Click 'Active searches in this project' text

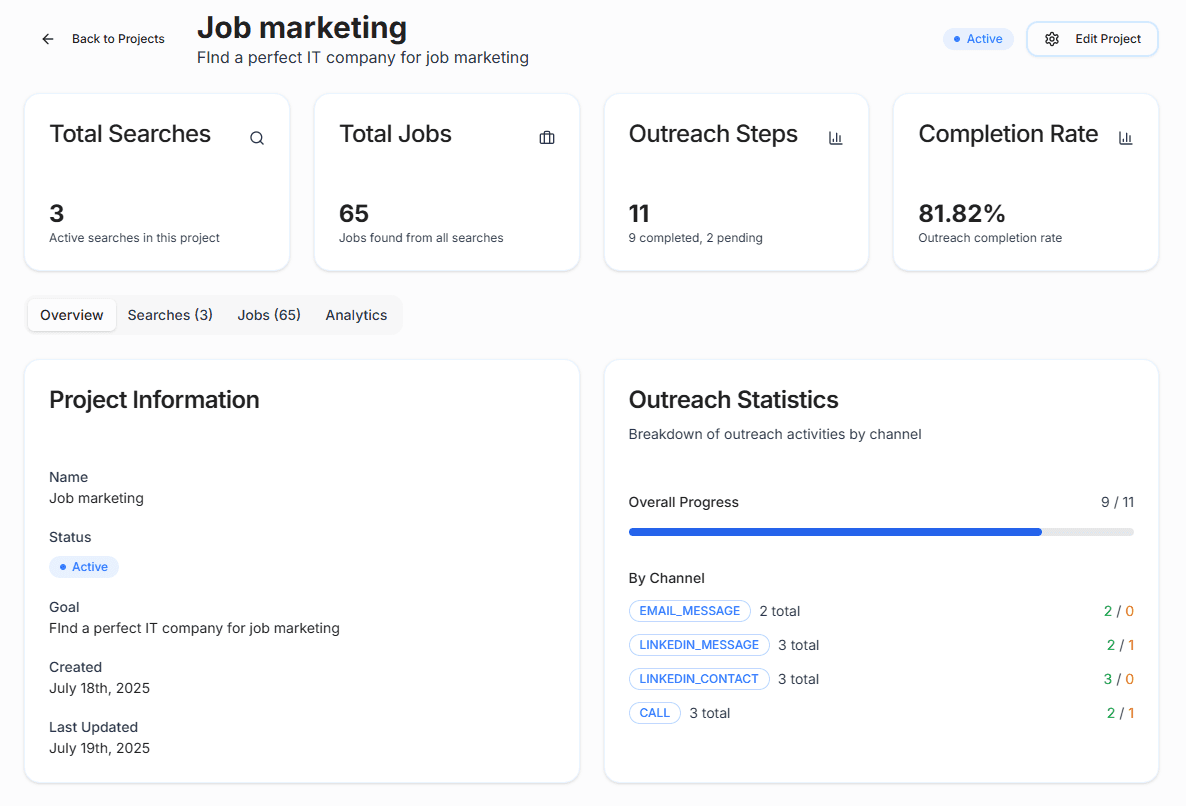(134, 237)
